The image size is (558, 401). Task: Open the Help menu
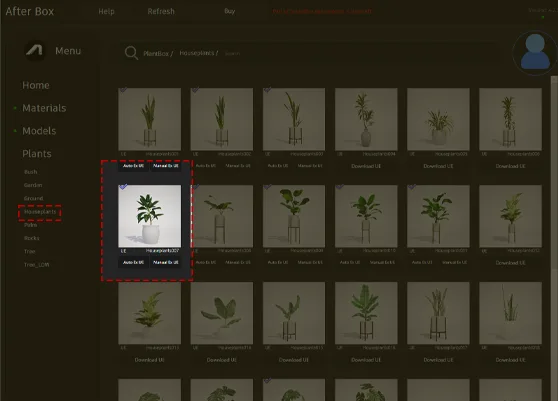point(106,11)
